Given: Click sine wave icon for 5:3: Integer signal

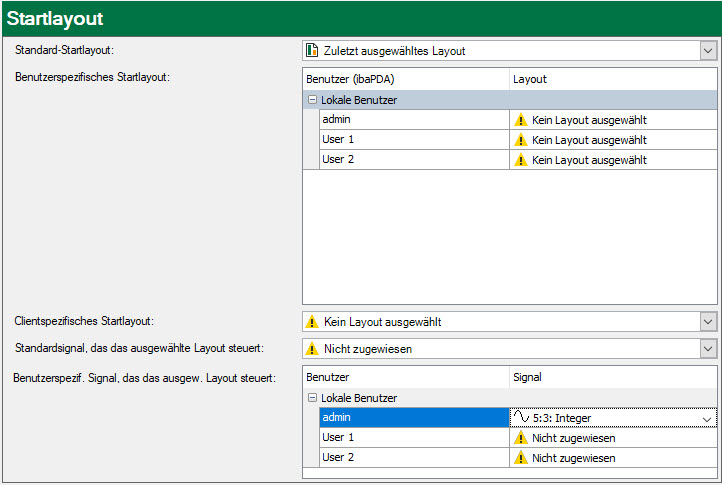Looking at the screenshot, I should tap(521, 417).
